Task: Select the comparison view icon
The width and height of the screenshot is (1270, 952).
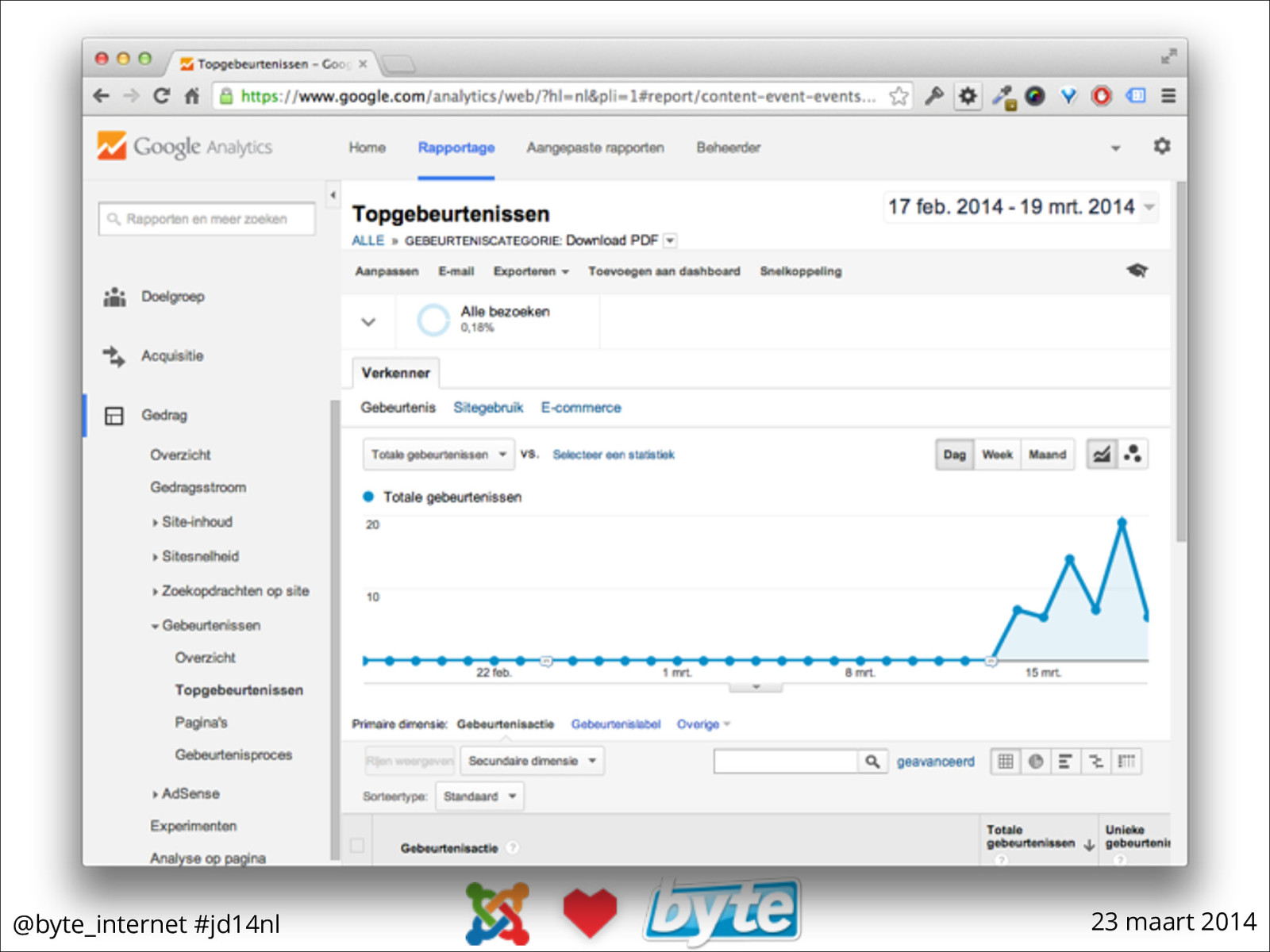Action: [1096, 762]
